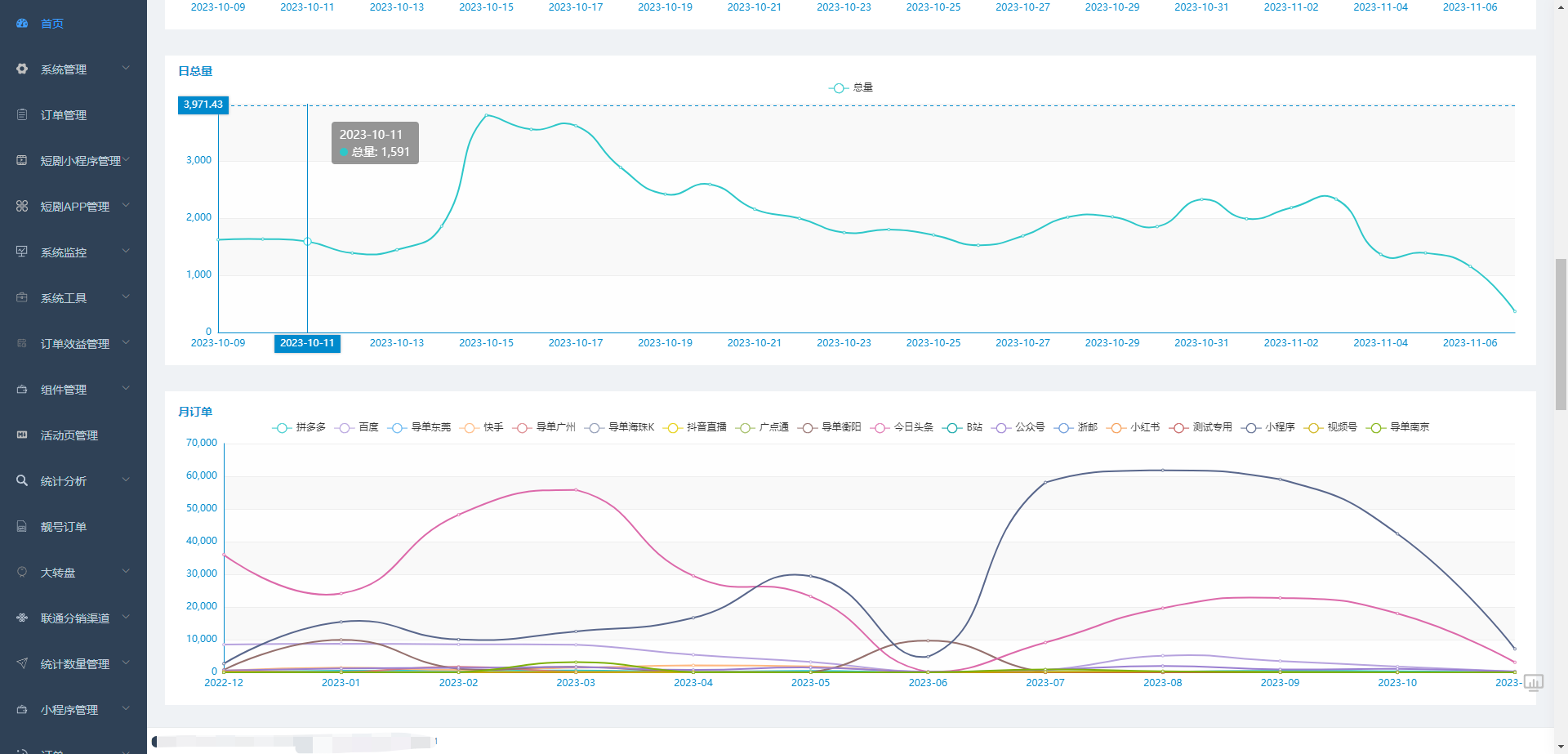1568x754 pixels.
Task: Expand the 组件管理 menu chevron
Action: [126, 389]
